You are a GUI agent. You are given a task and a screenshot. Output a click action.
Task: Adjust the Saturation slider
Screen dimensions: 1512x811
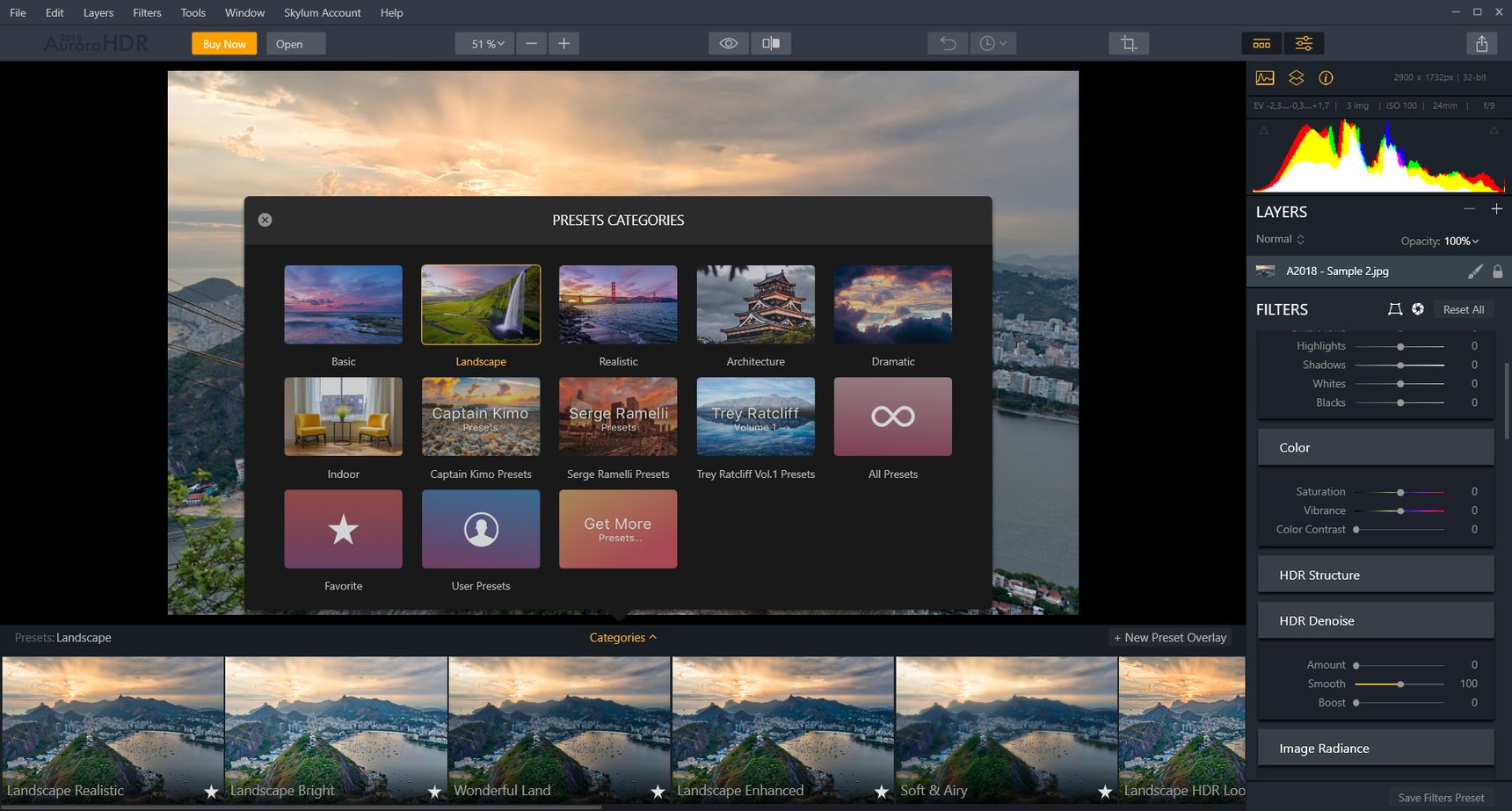1400,492
